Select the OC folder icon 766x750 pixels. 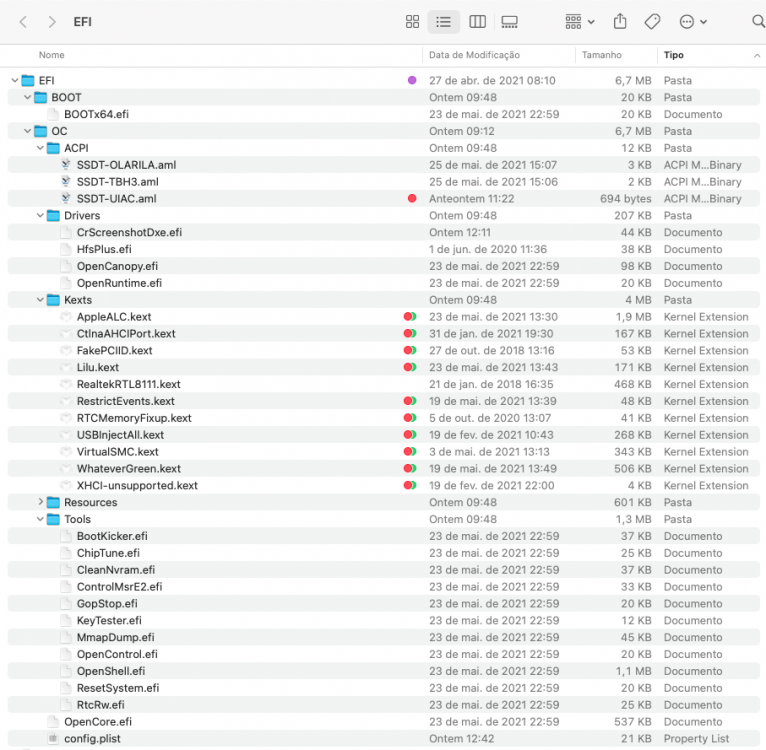pos(41,131)
